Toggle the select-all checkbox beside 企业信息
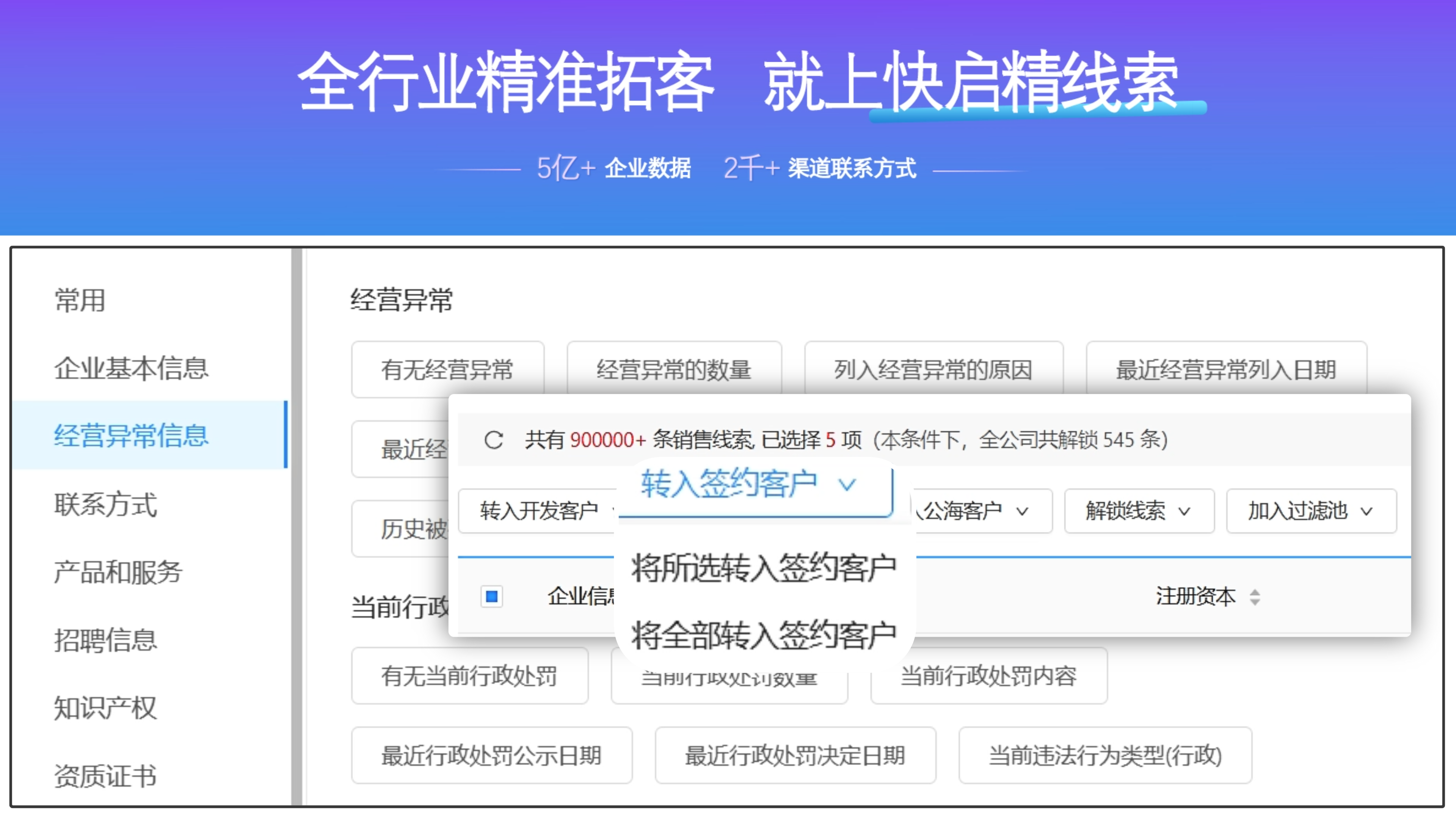The height and width of the screenshot is (819, 1456). pyautogui.click(x=491, y=596)
